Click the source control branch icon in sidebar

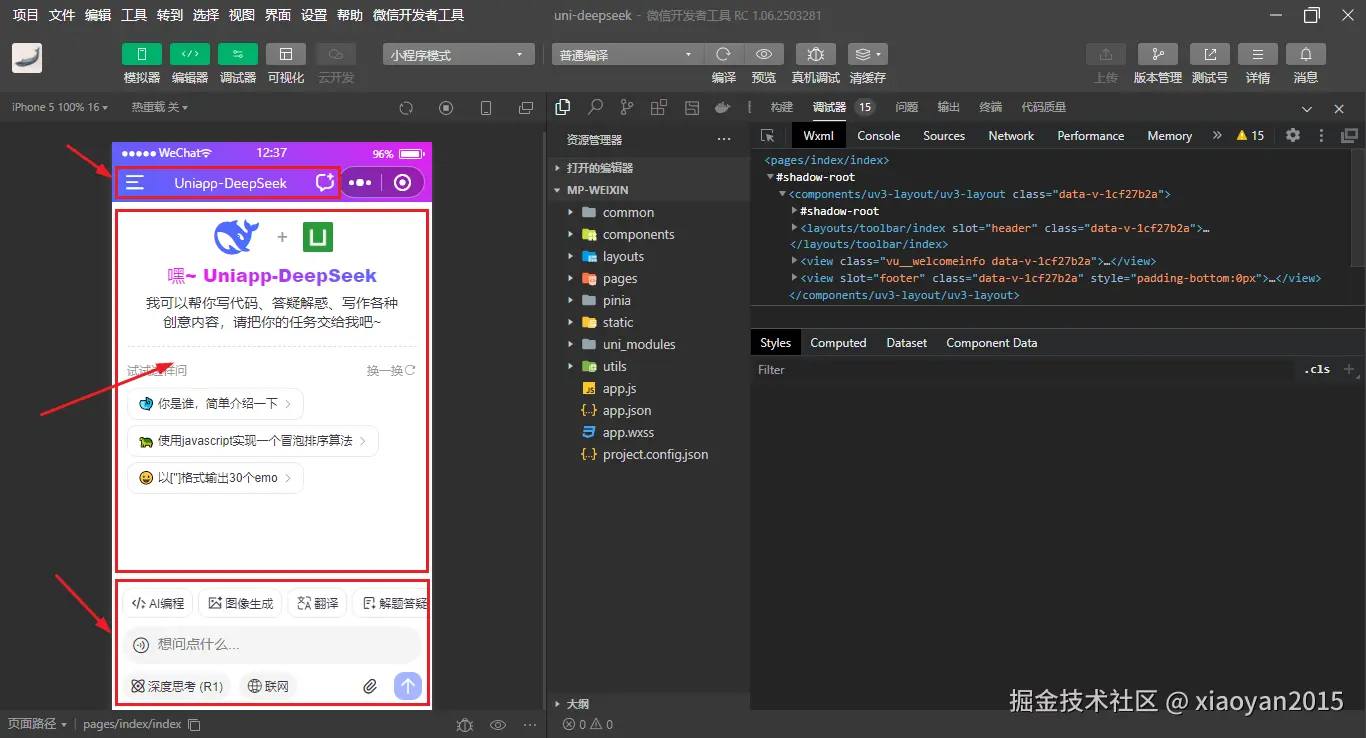tap(627, 107)
